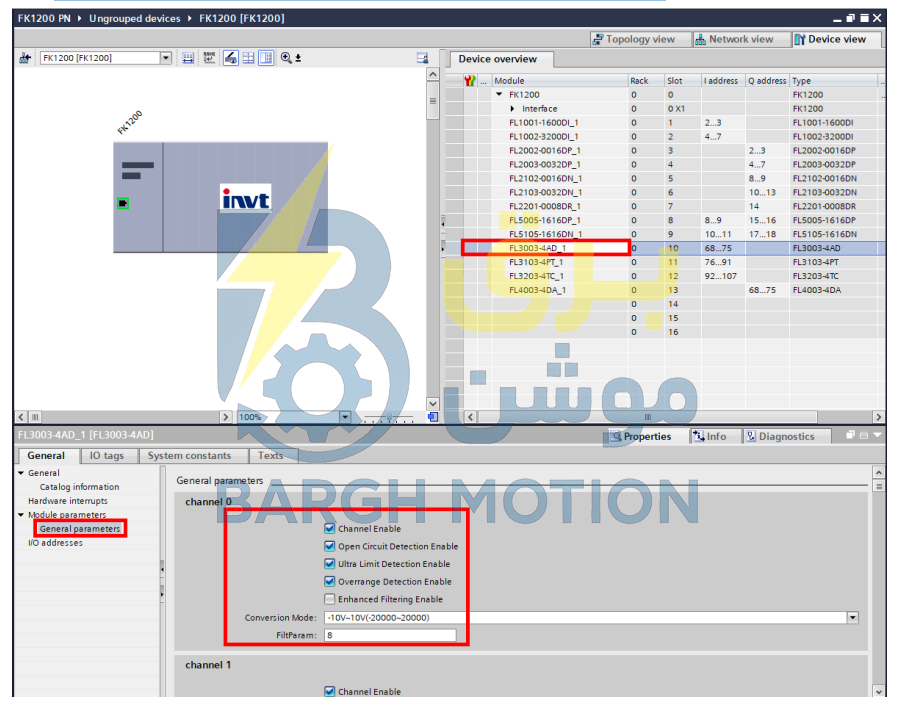The width and height of the screenshot is (913, 705).
Task: Click the page break grid icon
Action: pos(249,58)
